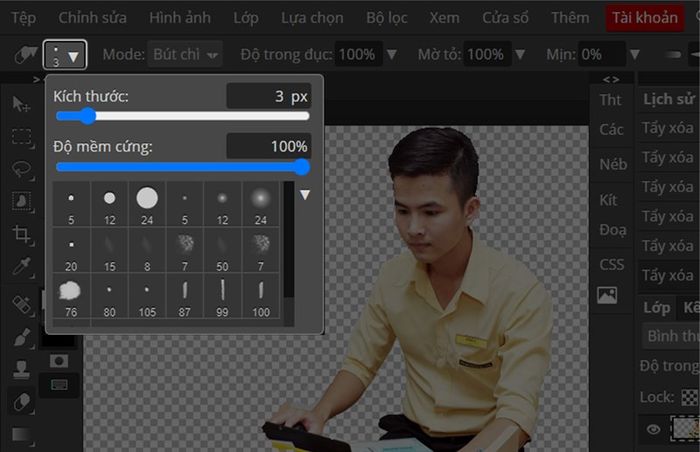The height and width of the screenshot is (452, 700).
Task: Open the Thêm menu
Action: [570, 18]
